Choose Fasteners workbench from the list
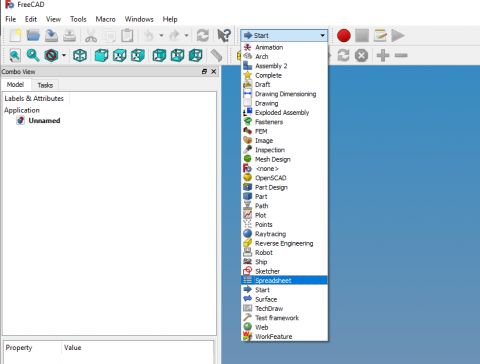 [284, 122]
